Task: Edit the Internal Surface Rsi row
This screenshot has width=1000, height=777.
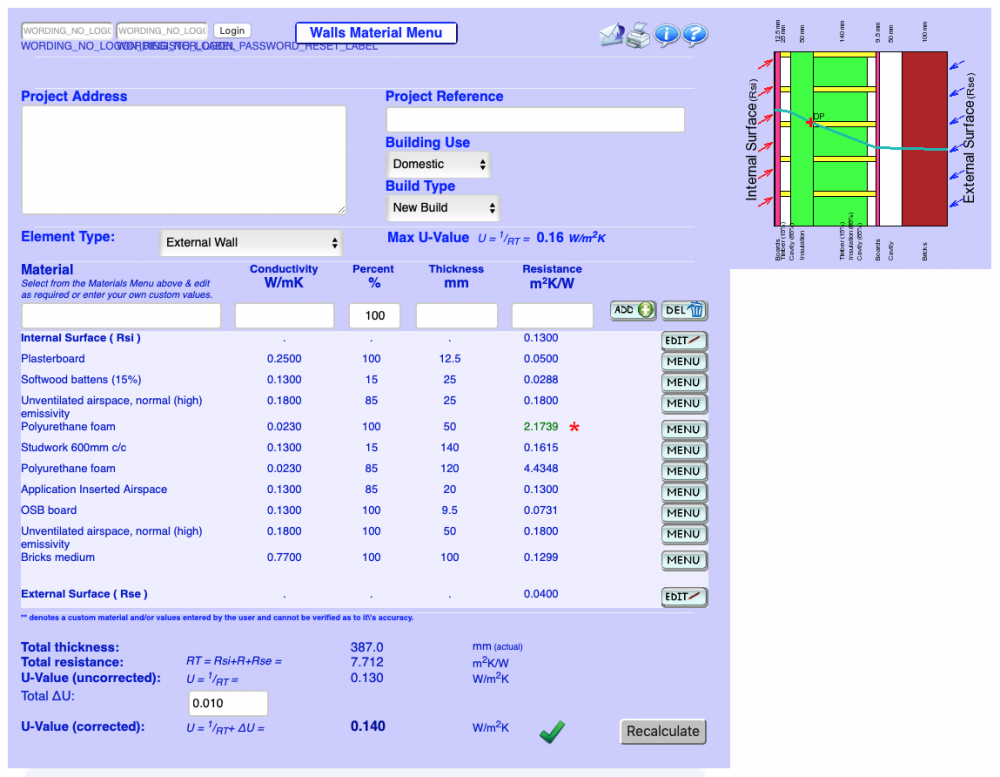Action: (684, 341)
